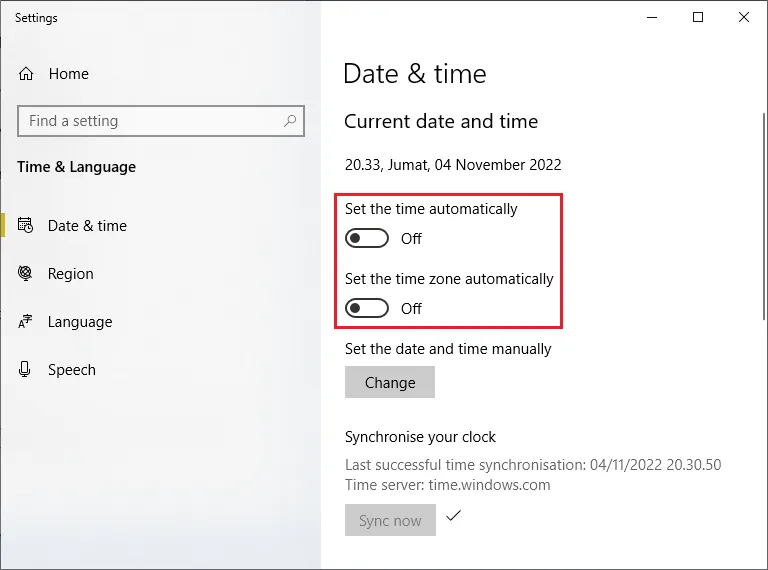Click the vertical scrollbar on the right
768x570 pixels.
coord(764,216)
